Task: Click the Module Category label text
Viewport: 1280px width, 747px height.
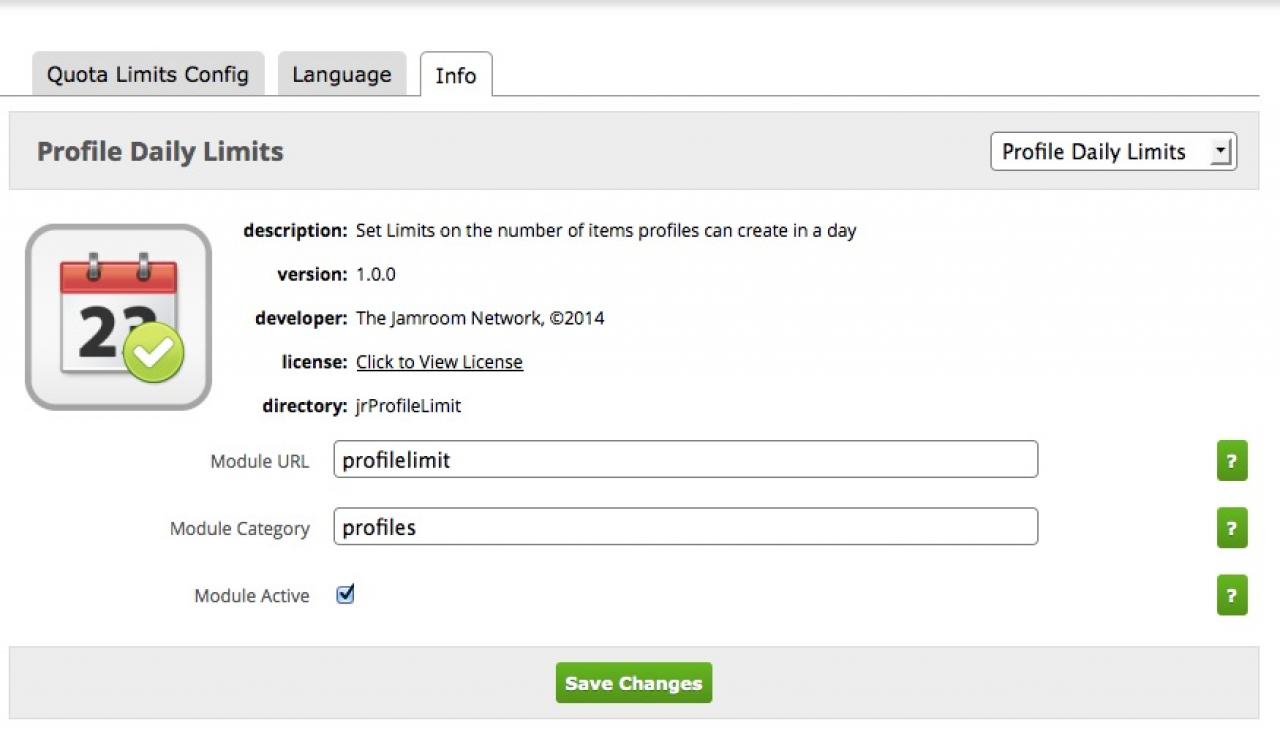Action: [x=239, y=529]
